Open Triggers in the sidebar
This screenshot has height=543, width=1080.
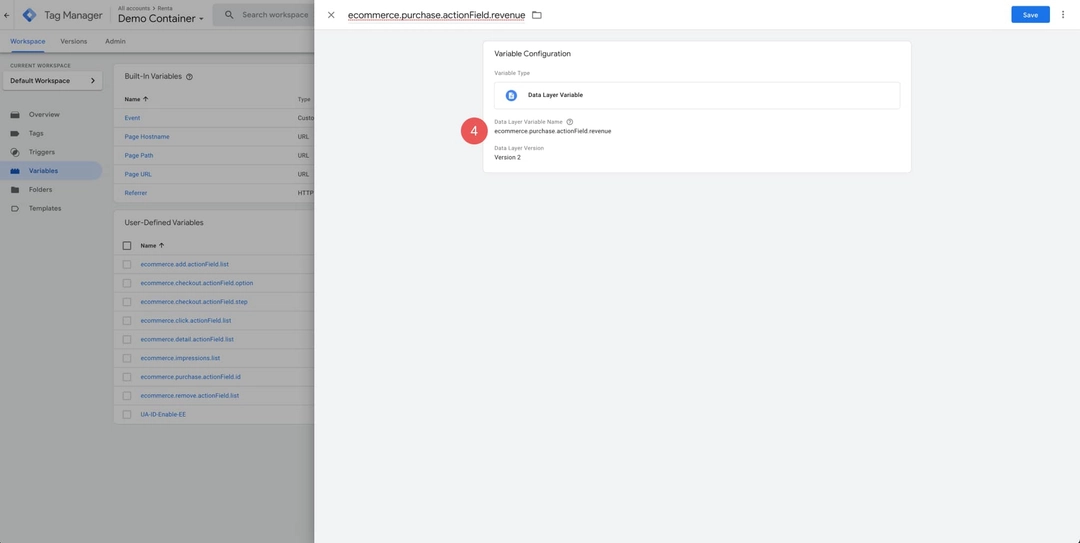pos(41,152)
